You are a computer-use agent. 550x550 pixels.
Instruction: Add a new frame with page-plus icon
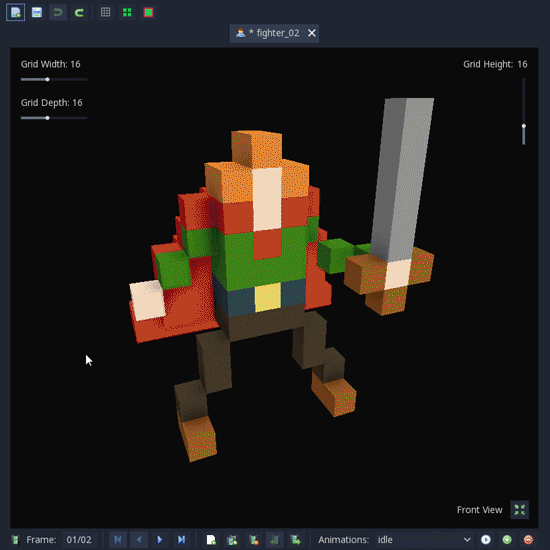pyautogui.click(x=211, y=539)
